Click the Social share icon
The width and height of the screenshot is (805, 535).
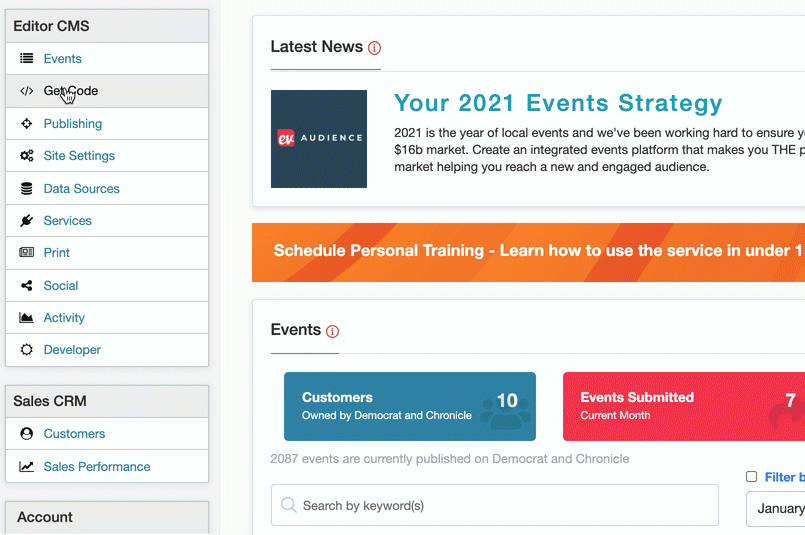coord(27,285)
